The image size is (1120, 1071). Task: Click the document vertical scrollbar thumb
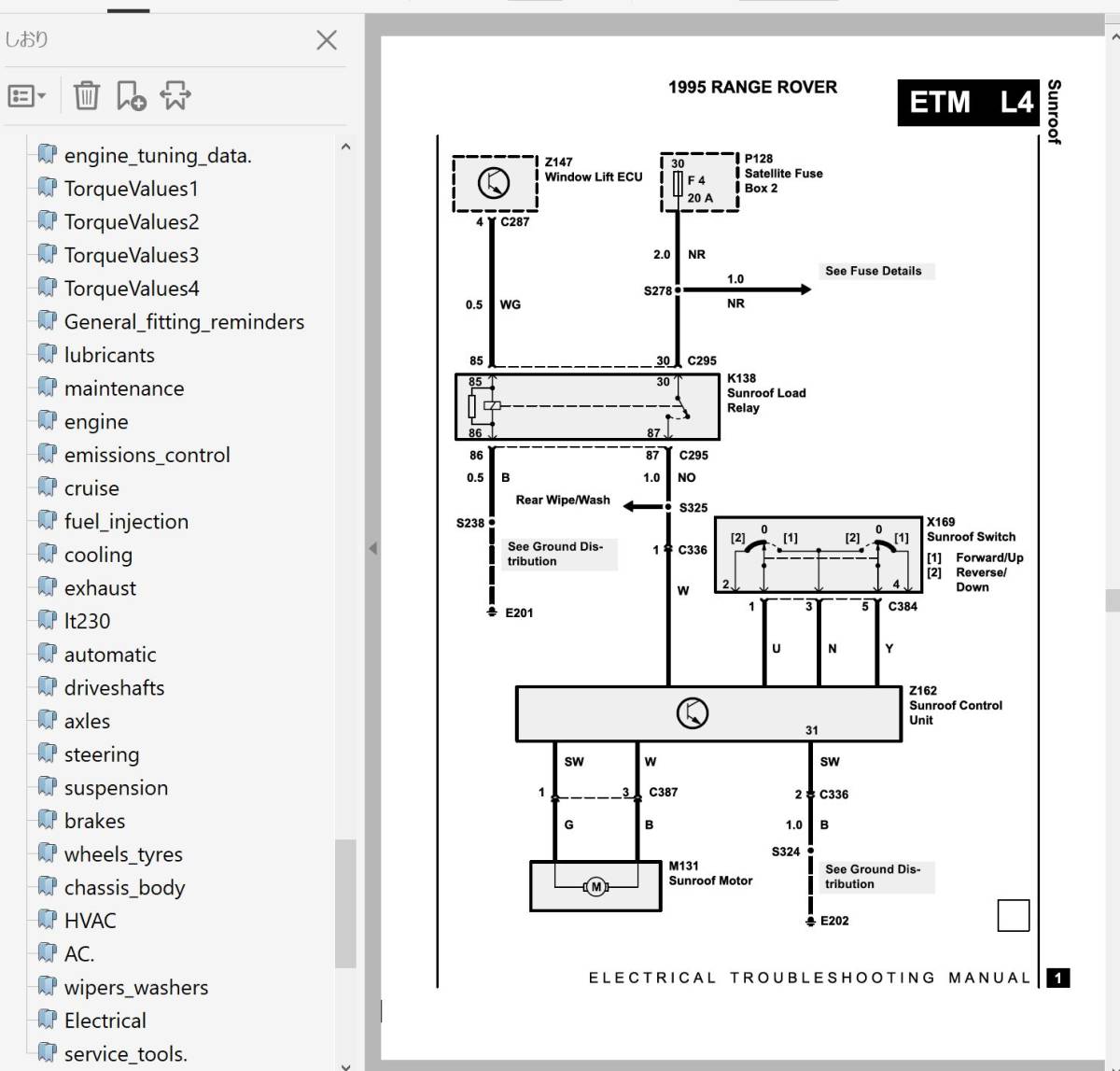(1113, 599)
